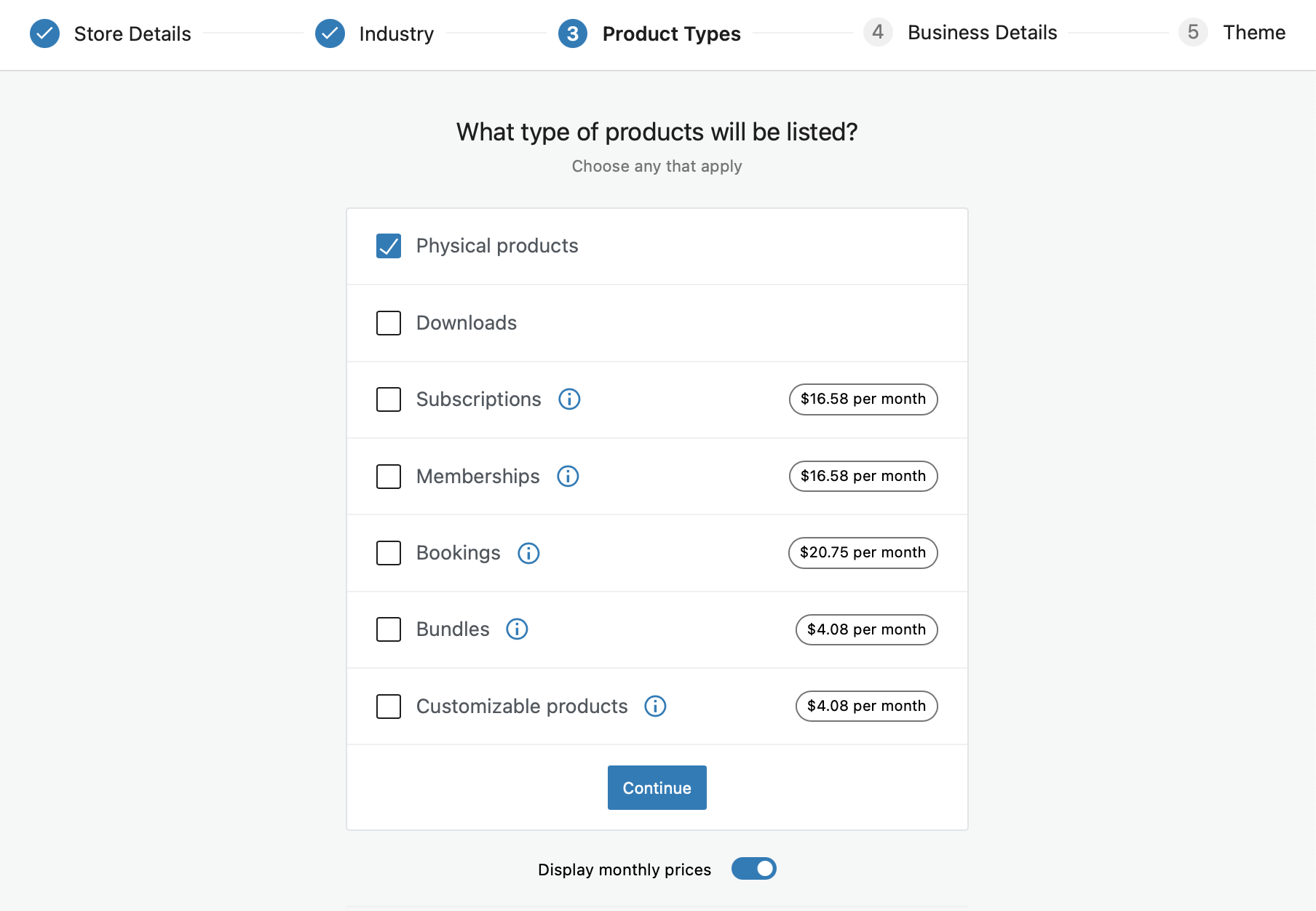Uncheck the Physical products checkbox

[x=389, y=246]
